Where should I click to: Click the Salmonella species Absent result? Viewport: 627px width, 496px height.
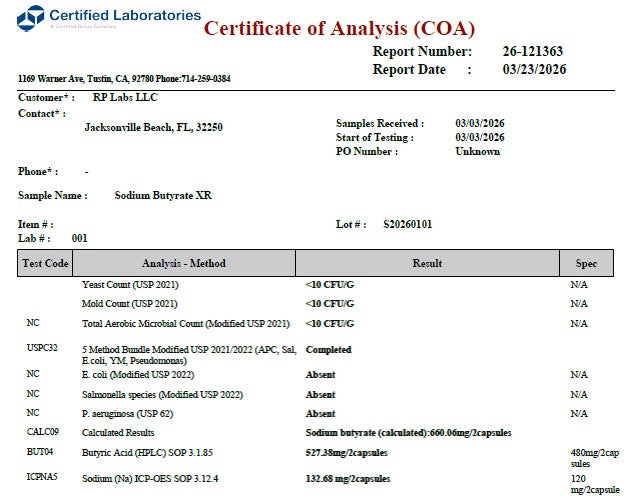(x=320, y=394)
